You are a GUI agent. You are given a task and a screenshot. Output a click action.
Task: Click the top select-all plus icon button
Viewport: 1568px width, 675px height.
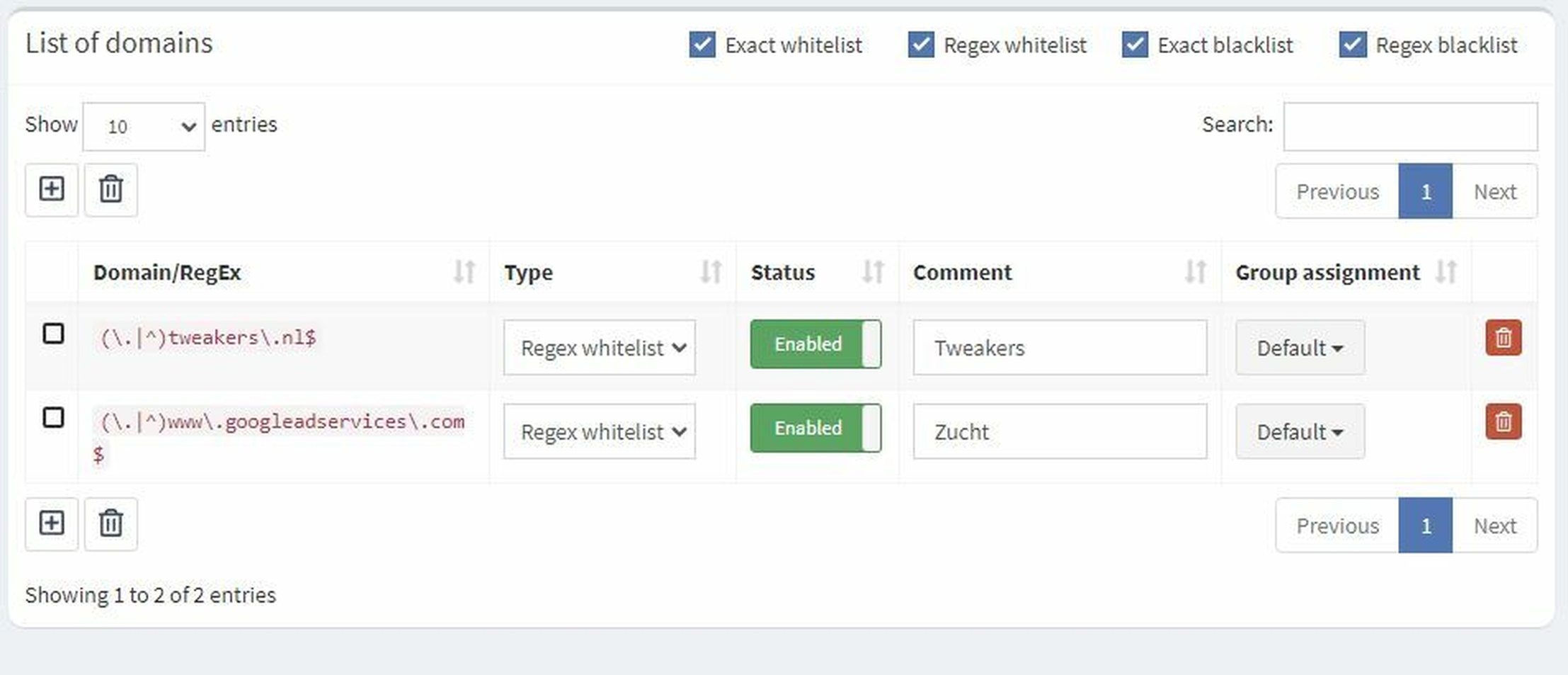tap(52, 190)
